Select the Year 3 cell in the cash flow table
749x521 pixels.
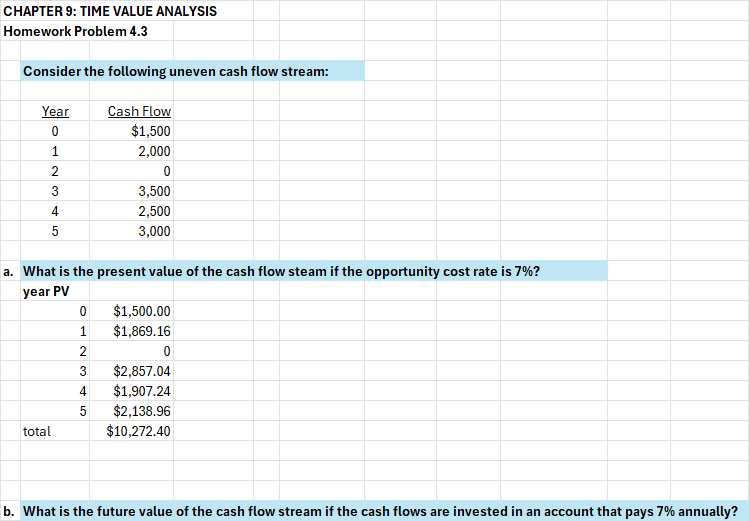[x=55, y=191]
